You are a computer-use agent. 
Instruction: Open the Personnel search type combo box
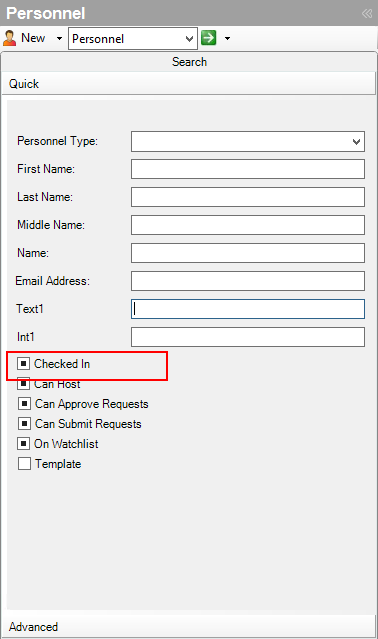tap(133, 39)
